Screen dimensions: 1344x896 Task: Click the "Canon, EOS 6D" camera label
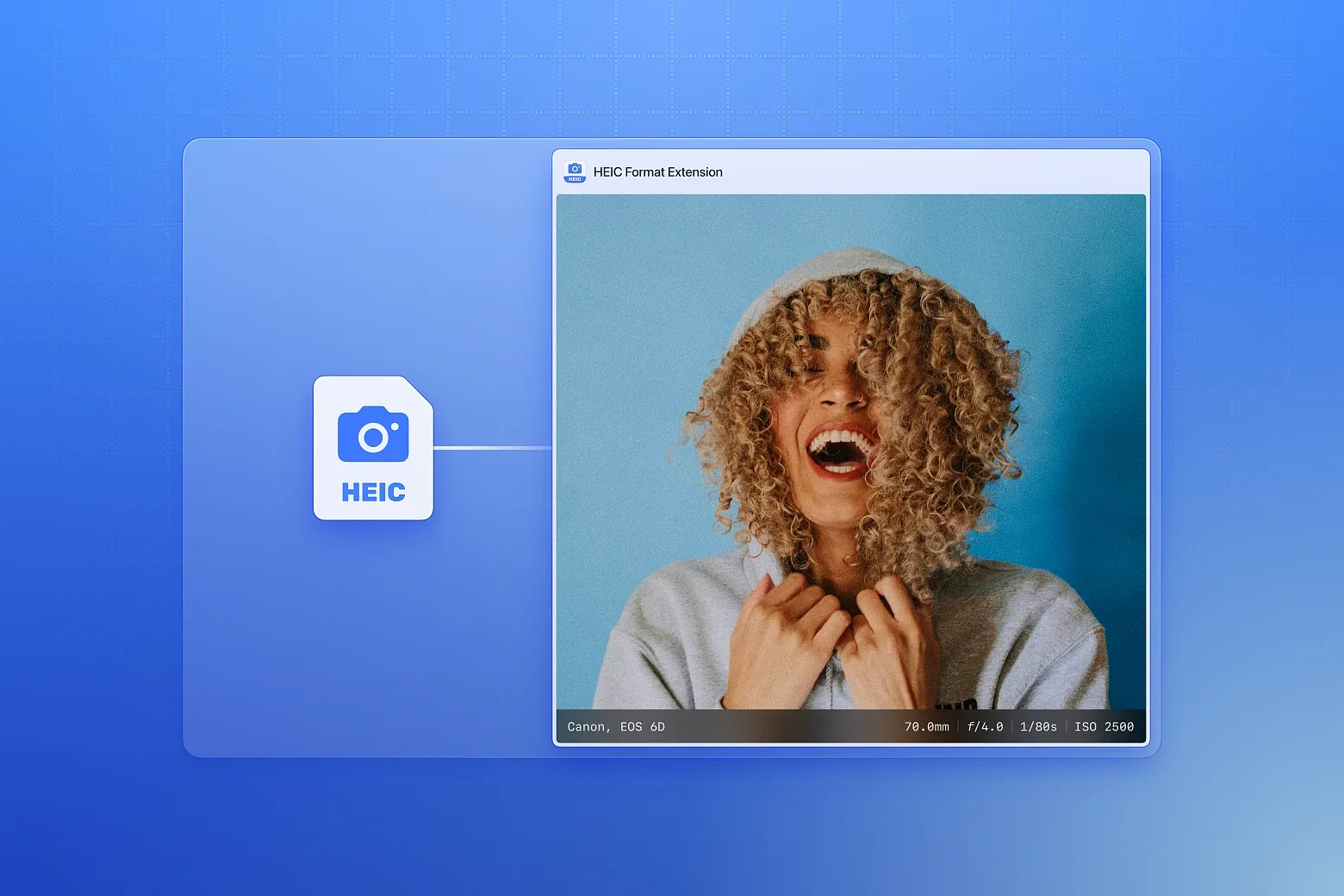click(x=616, y=727)
